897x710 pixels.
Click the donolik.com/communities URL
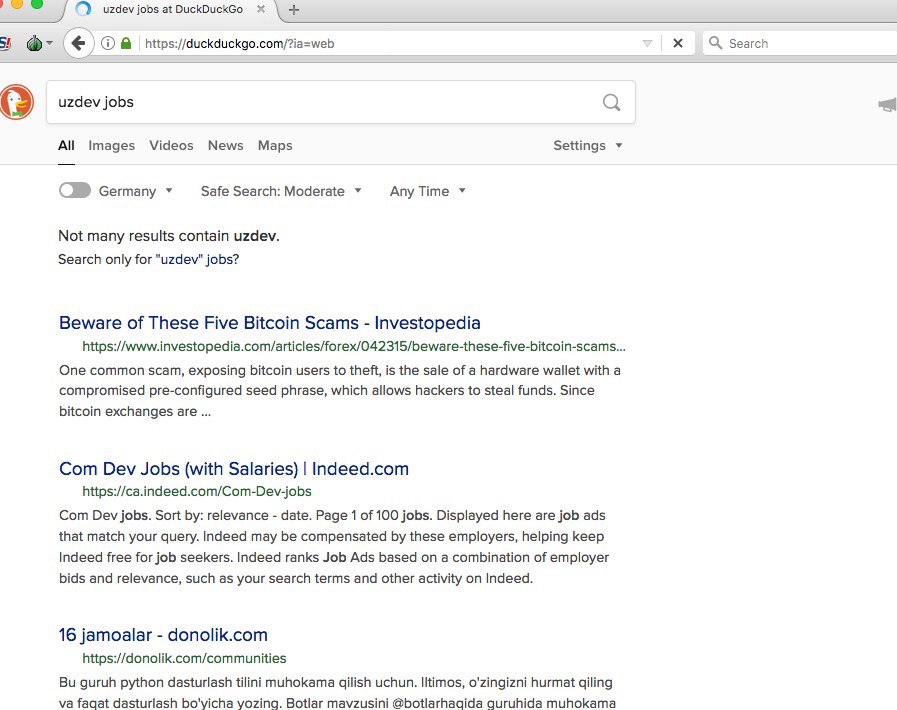click(184, 659)
